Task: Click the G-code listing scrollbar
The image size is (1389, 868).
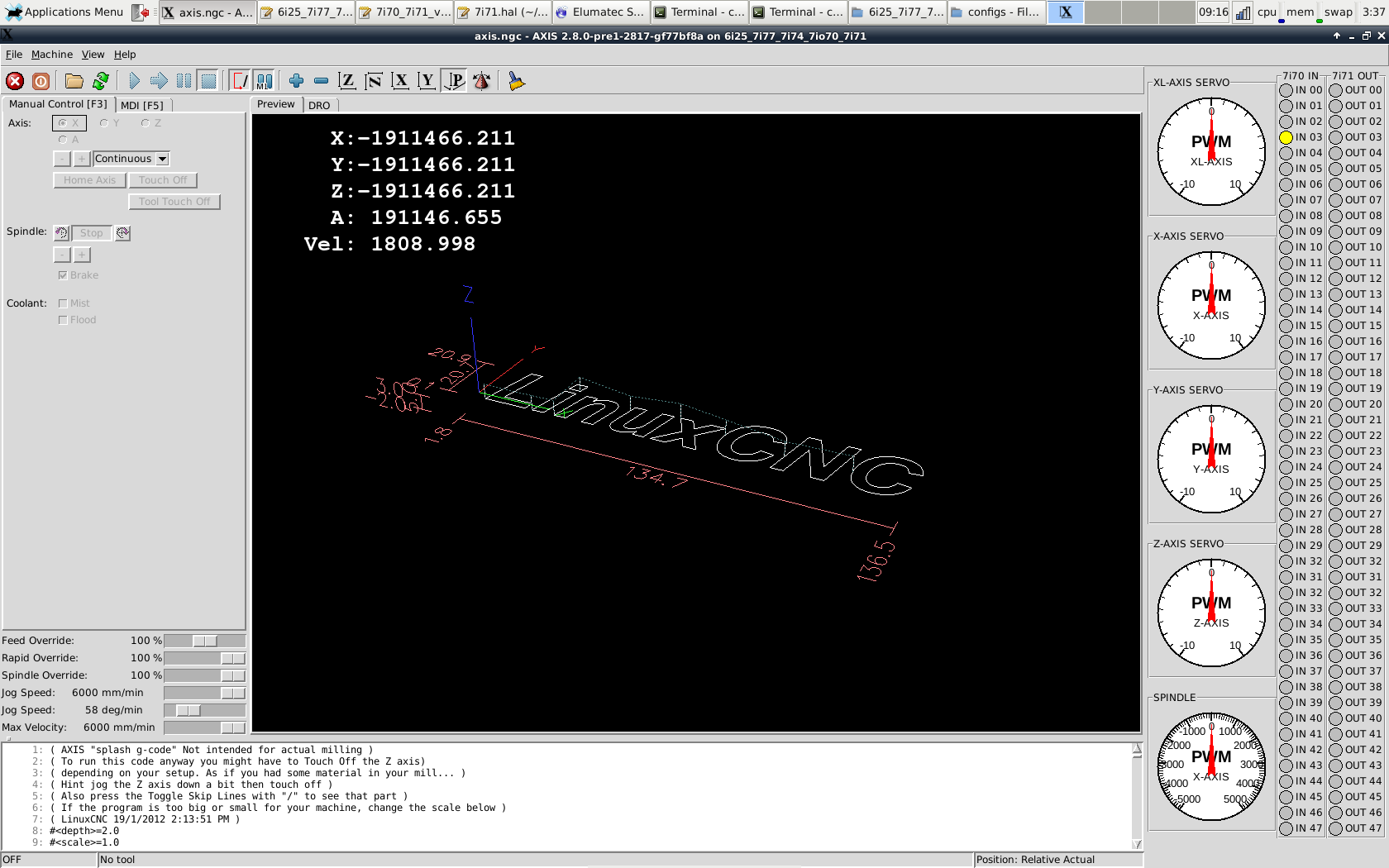Action: (x=1137, y=796)
